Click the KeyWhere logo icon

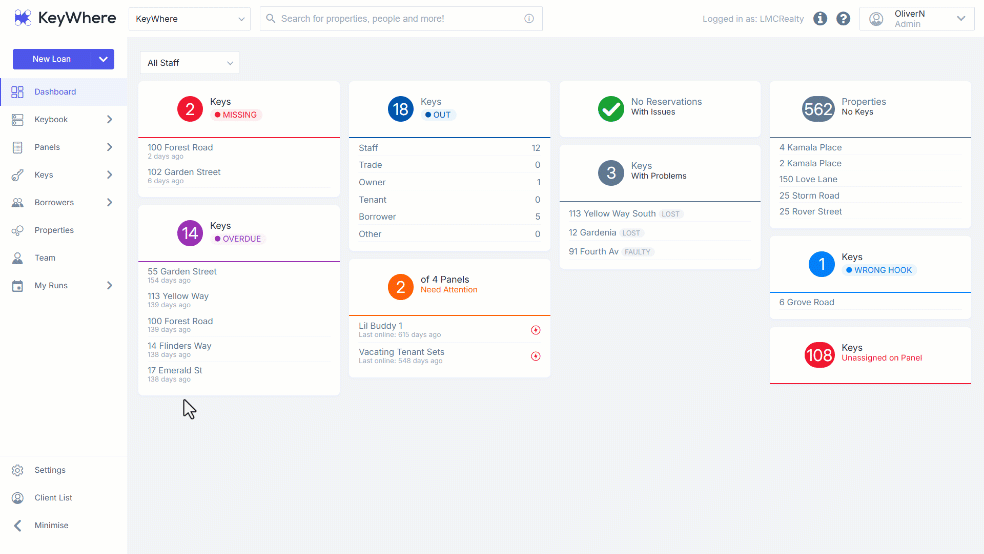coord(23,18)
